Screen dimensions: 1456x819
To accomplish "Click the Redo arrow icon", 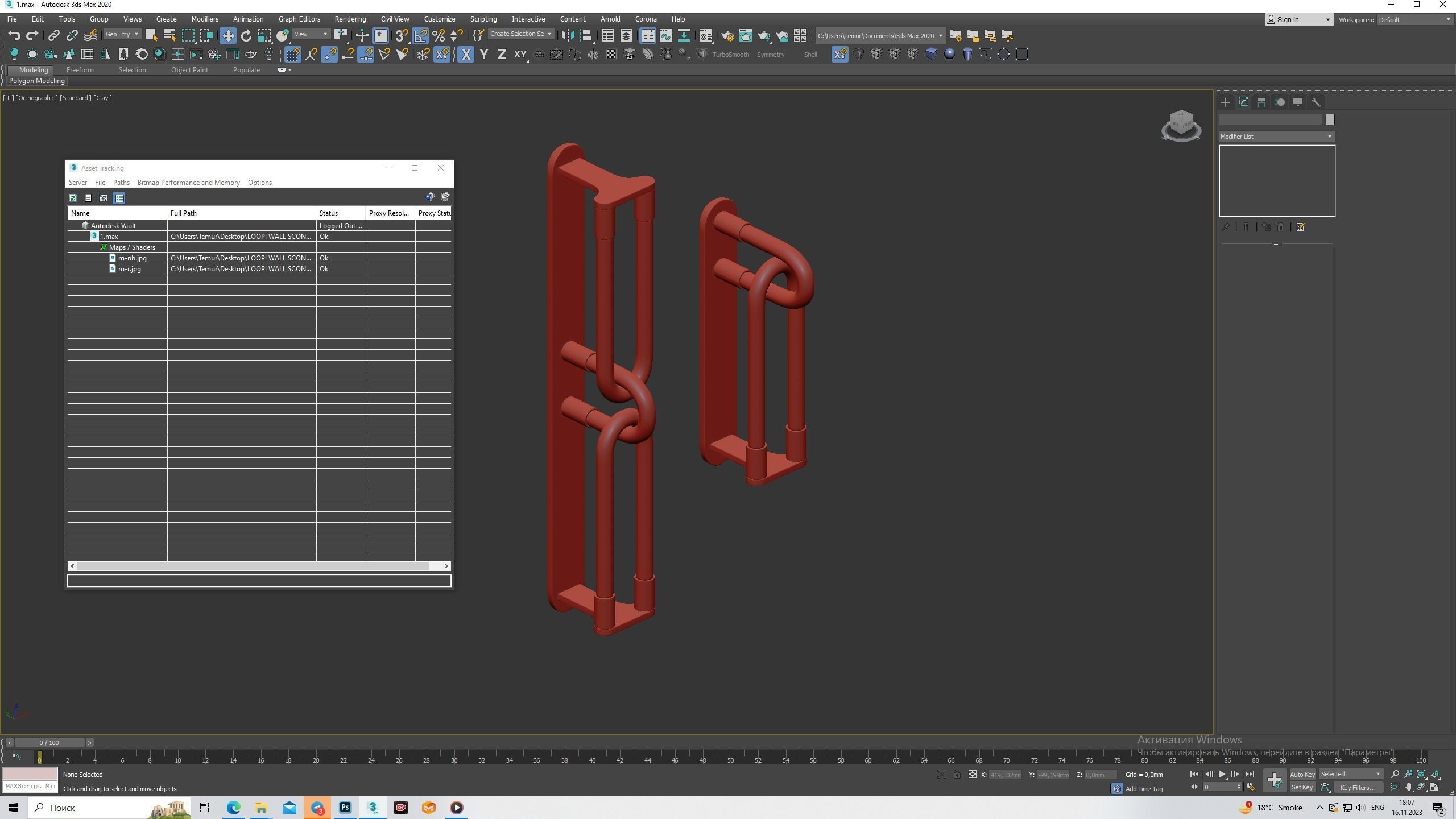I will tap(32, 36).
